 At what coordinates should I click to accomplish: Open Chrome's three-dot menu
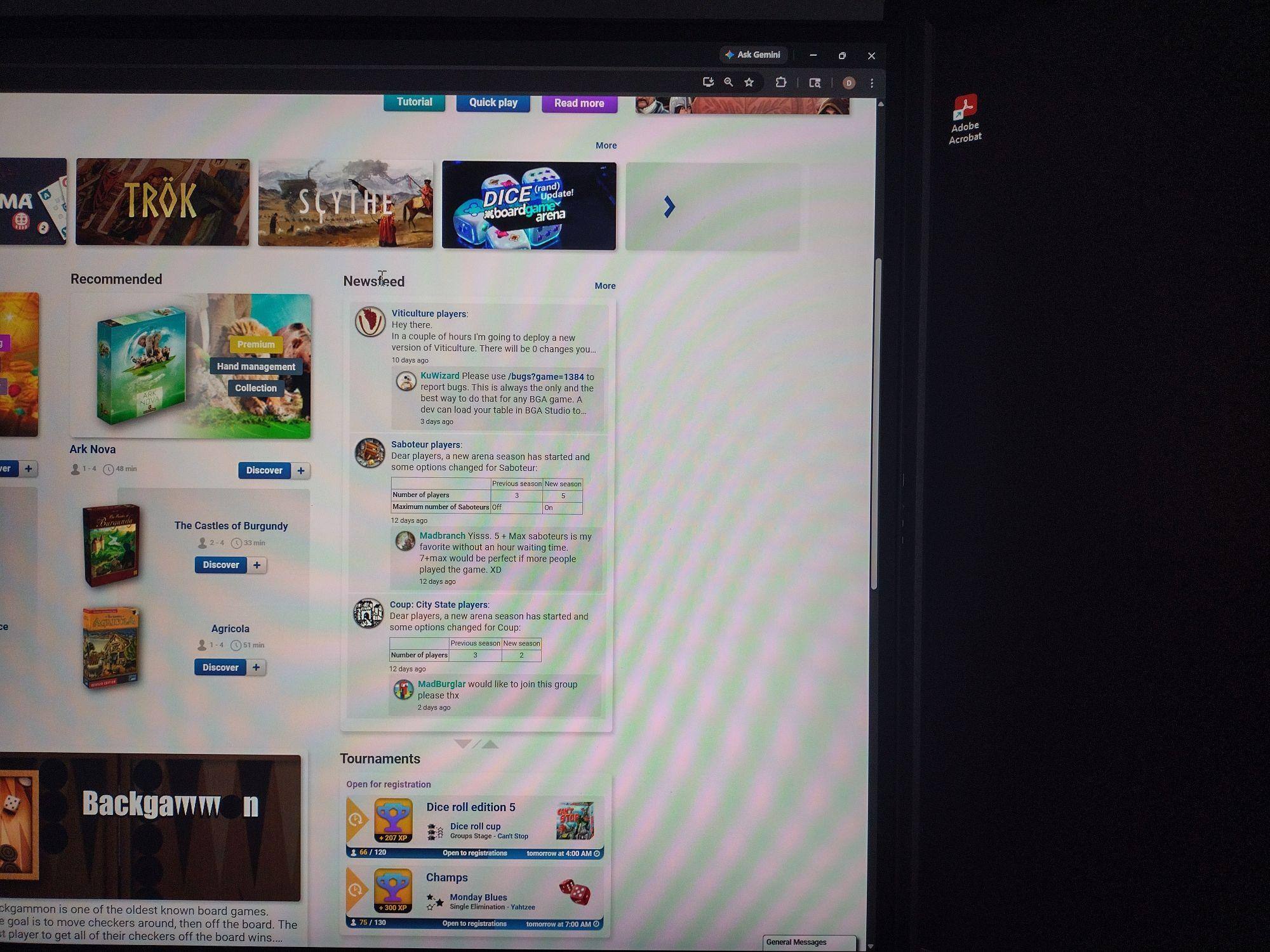click(x=872, y=83)
